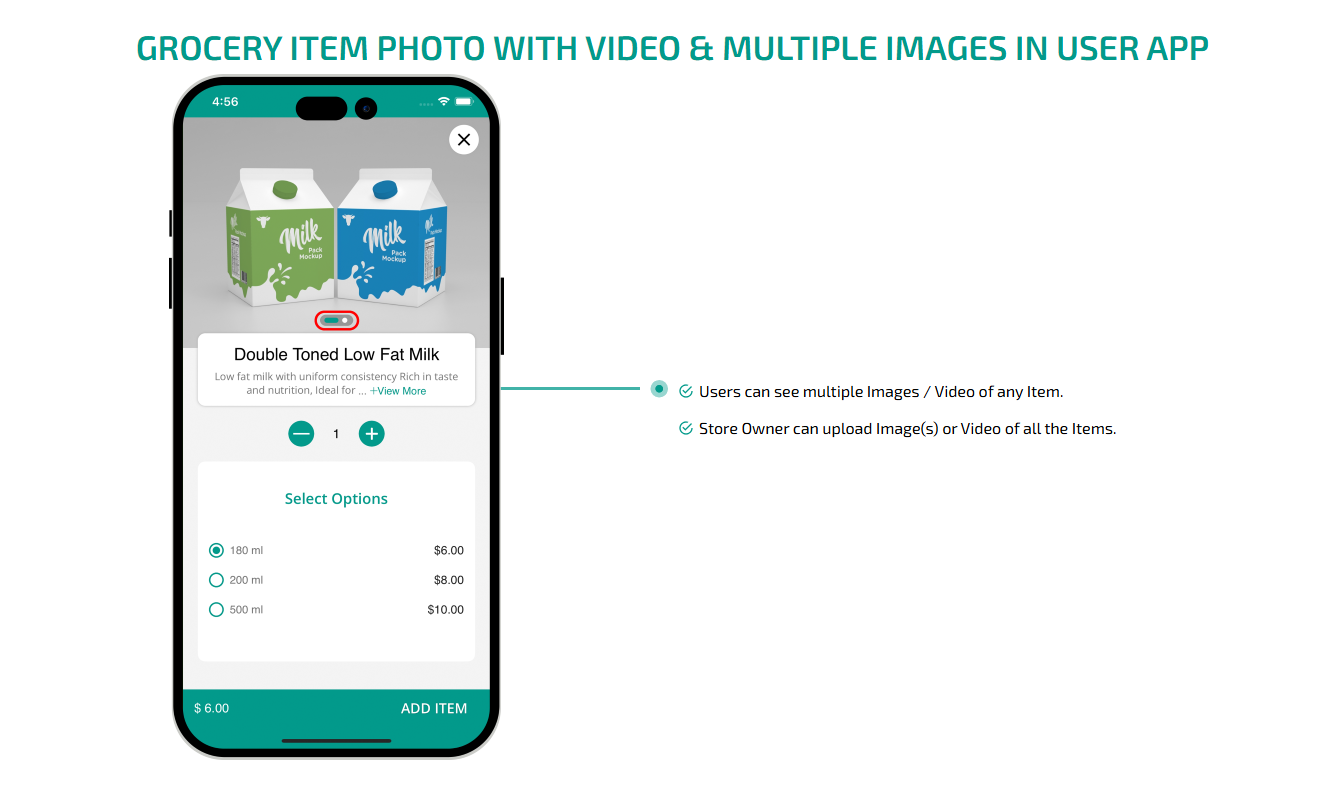
Task: Choose the 200 ml radio option
Action: pos(216,580)
